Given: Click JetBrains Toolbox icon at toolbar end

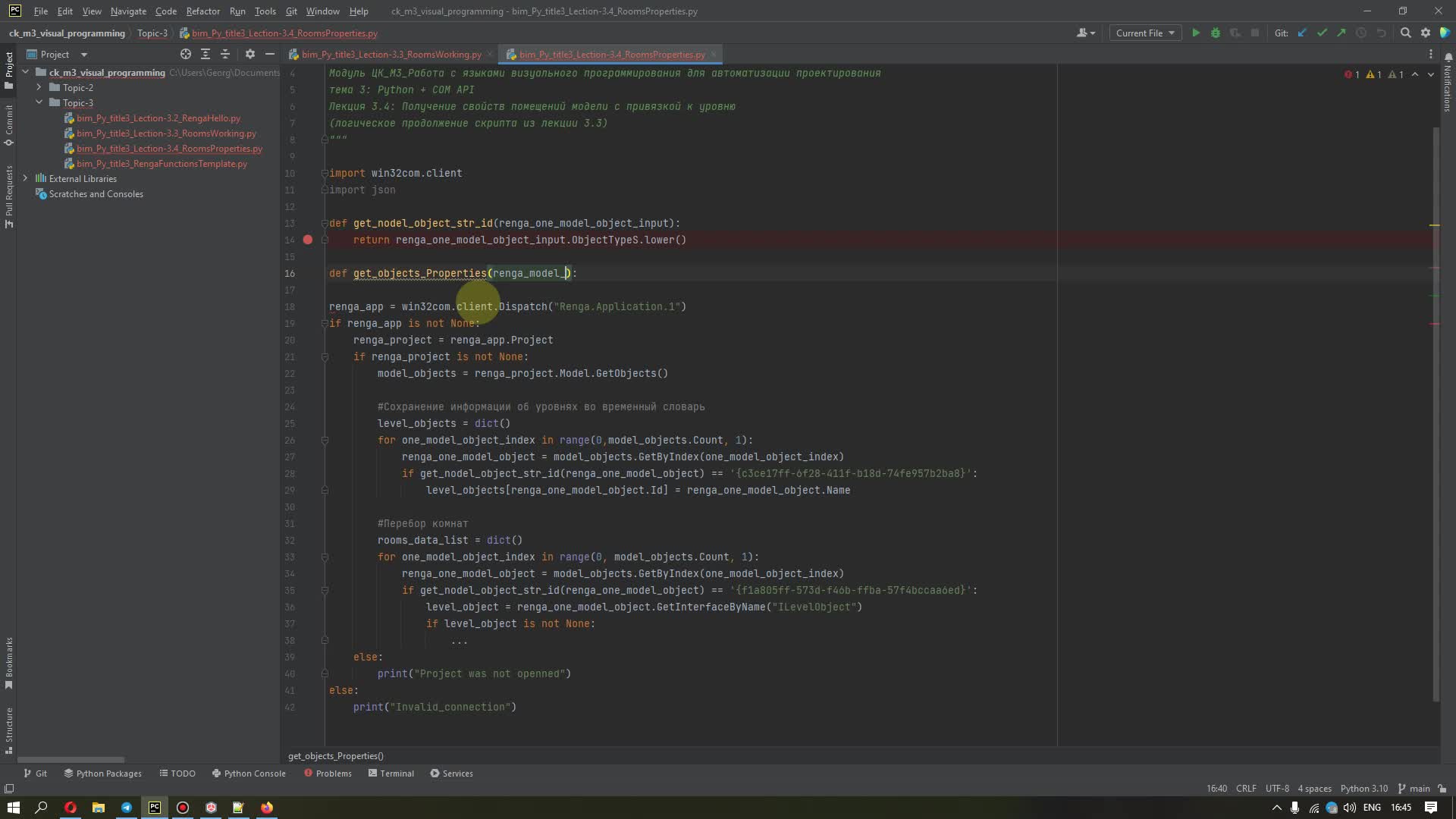Looking at the screenshot, I should tap(1445, 33).
